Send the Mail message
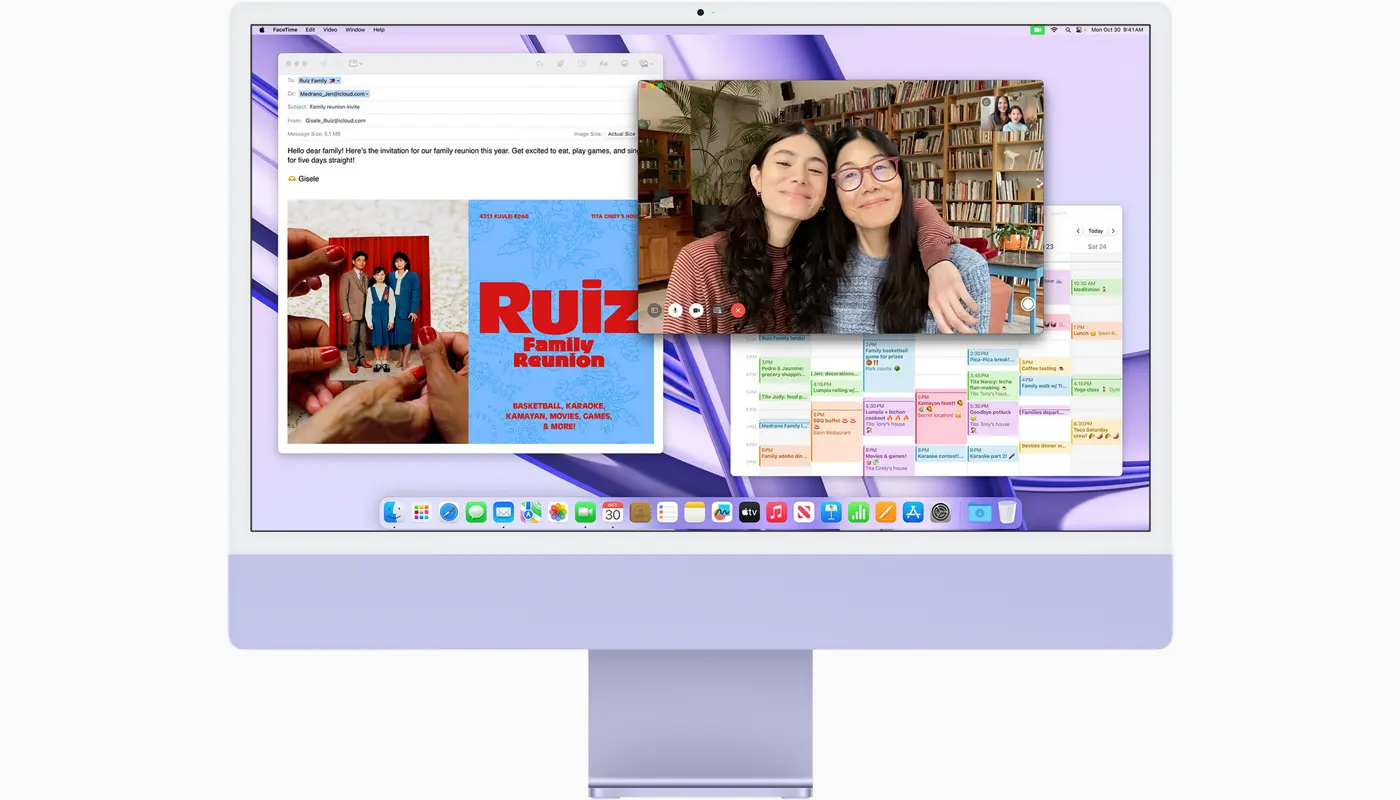 [324, 63]
